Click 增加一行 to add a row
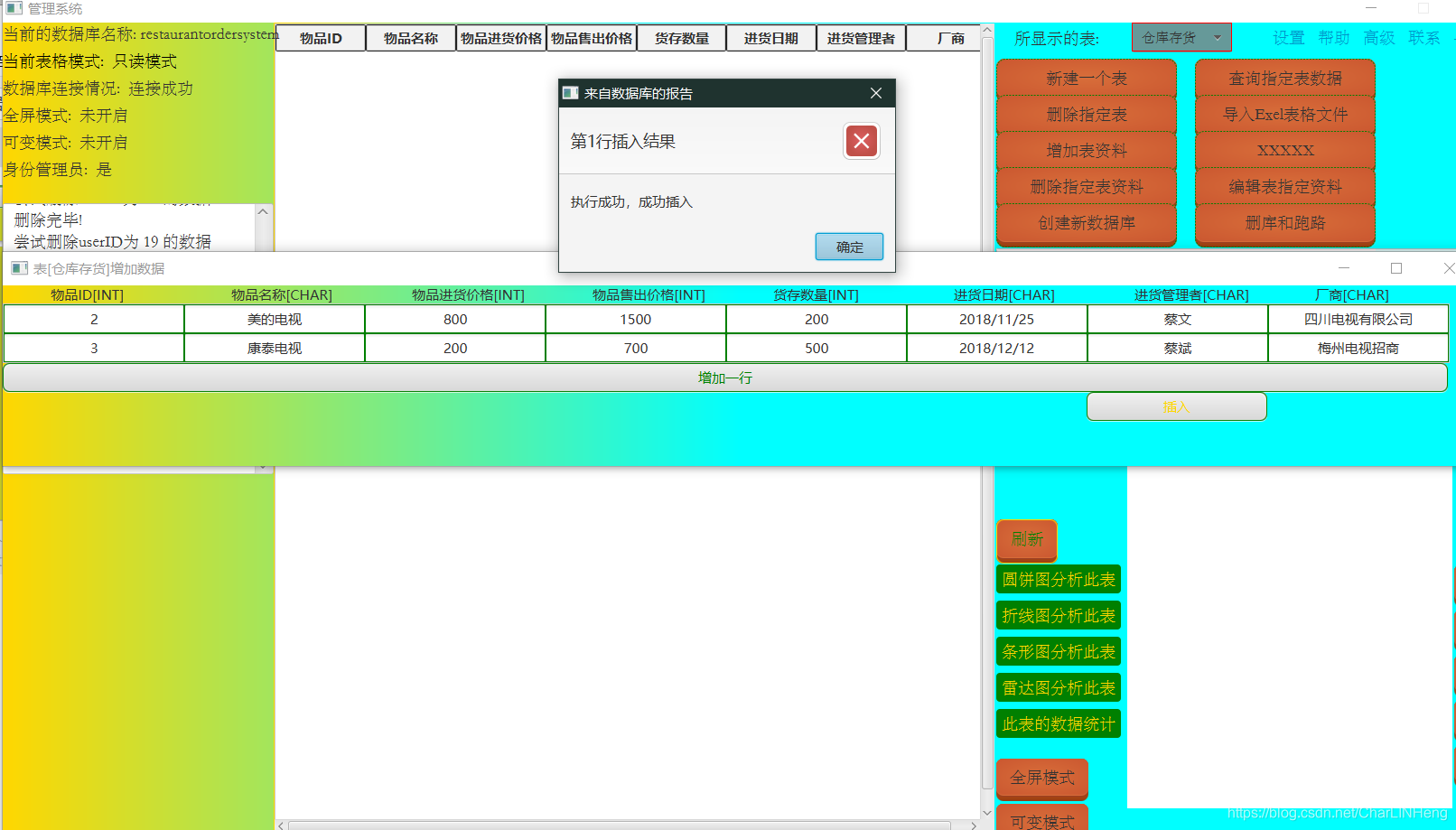 [x=725, y=378]
